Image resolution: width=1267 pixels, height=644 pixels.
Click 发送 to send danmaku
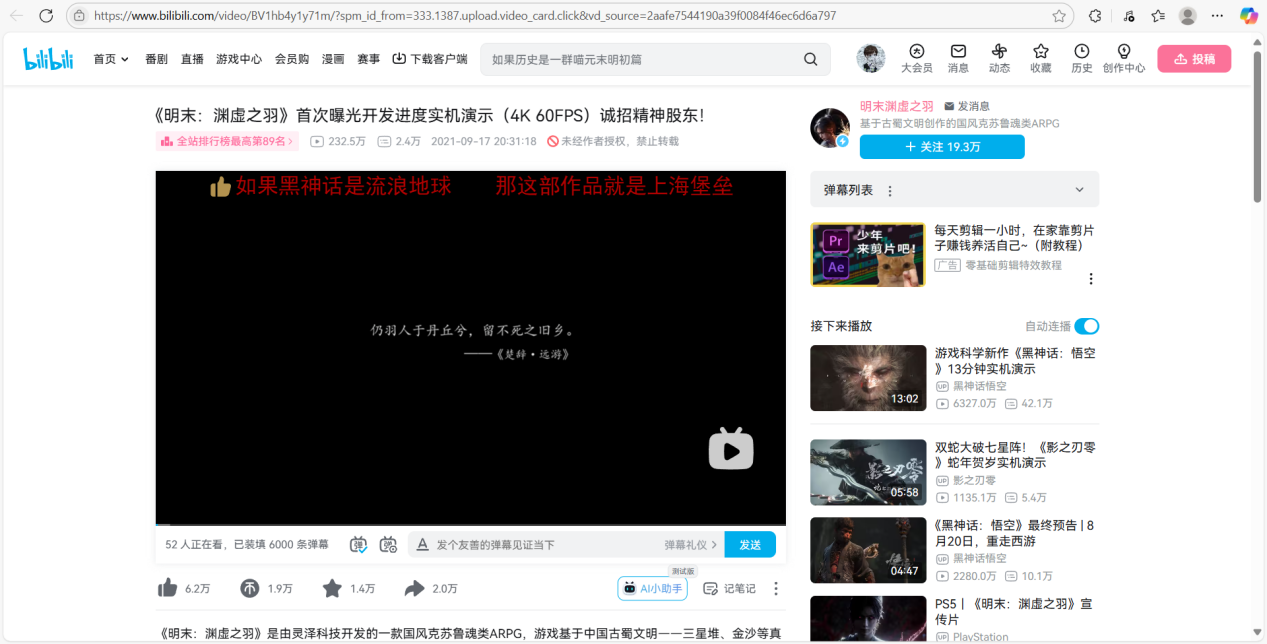(750, 545)
